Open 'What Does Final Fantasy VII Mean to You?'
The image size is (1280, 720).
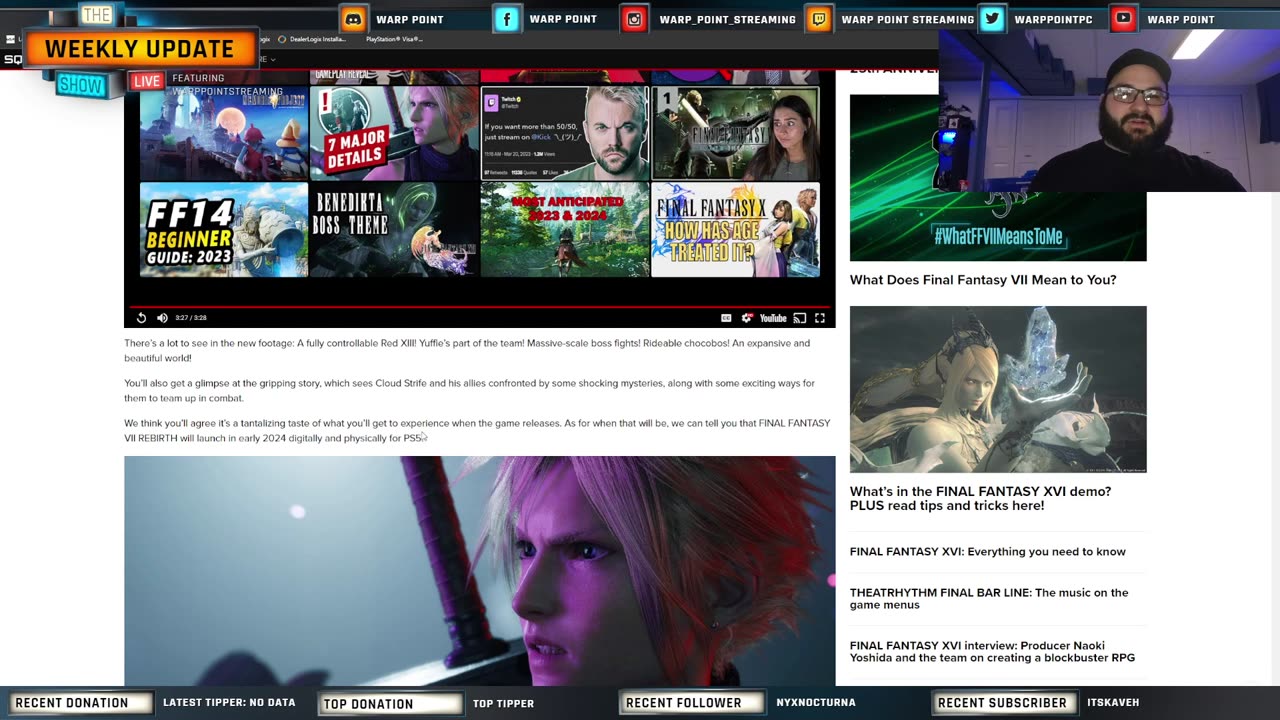pos(983,280)
